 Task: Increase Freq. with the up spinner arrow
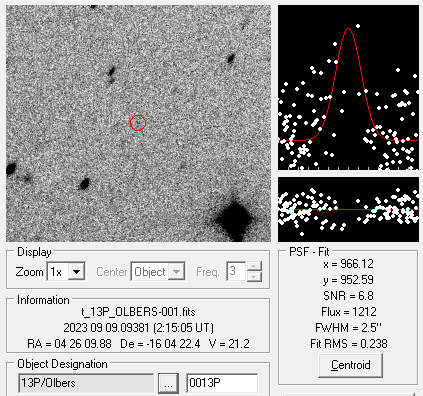coord(254,267)
